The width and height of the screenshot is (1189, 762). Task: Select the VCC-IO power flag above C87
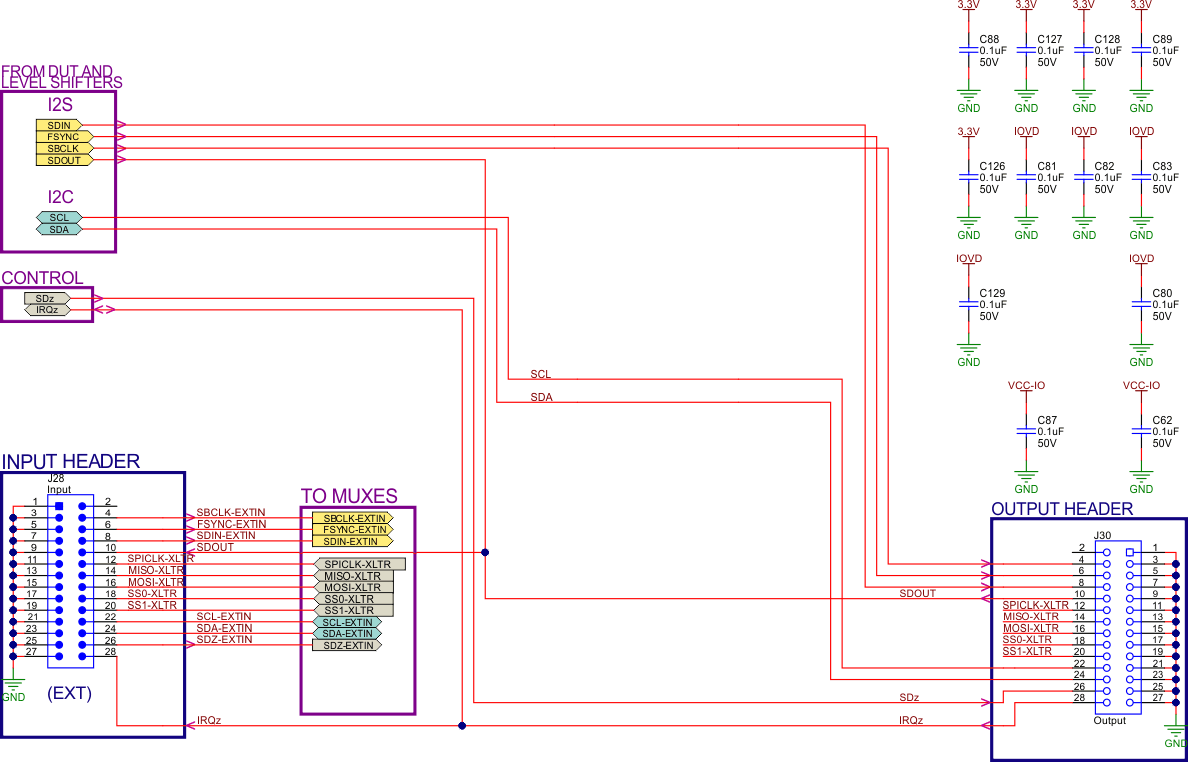tap(1025, 385)
